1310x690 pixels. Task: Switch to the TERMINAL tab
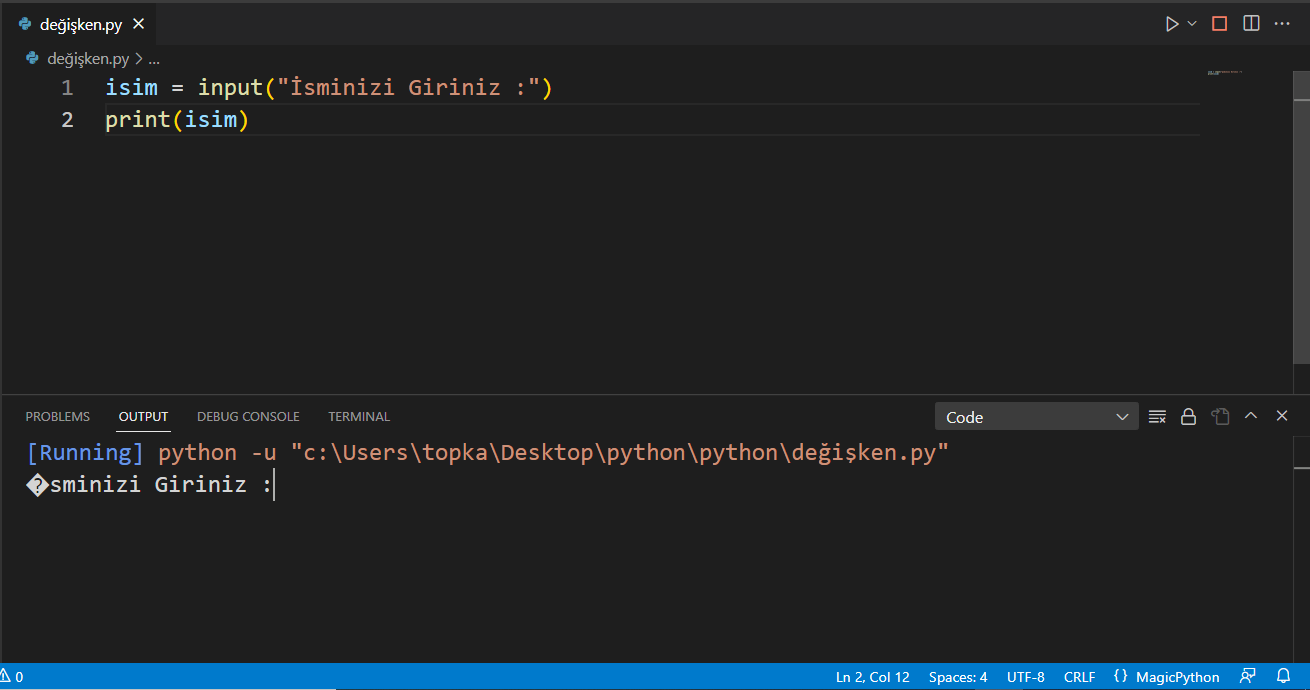pyautogui.click(x=359, y=416)
